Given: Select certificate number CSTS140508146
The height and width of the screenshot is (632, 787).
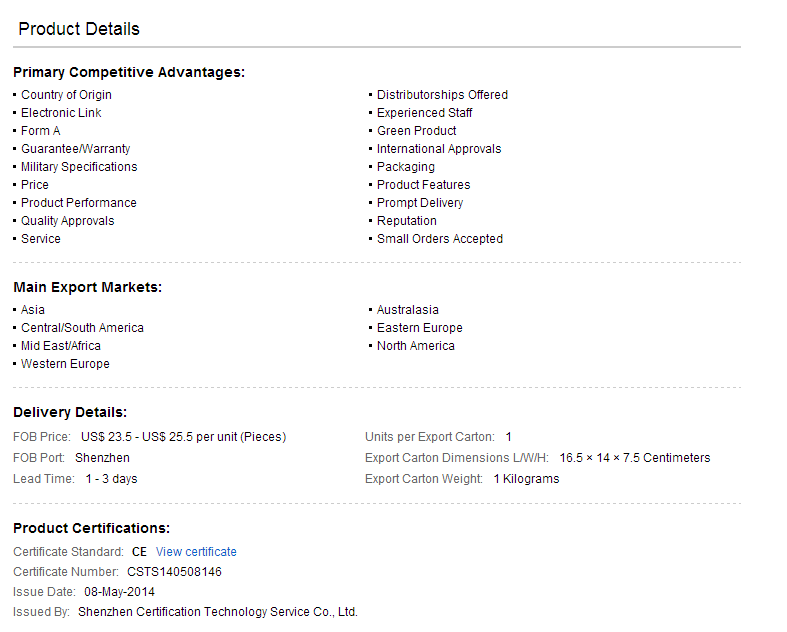Looking at the screenshot, I should click(174, 572).
